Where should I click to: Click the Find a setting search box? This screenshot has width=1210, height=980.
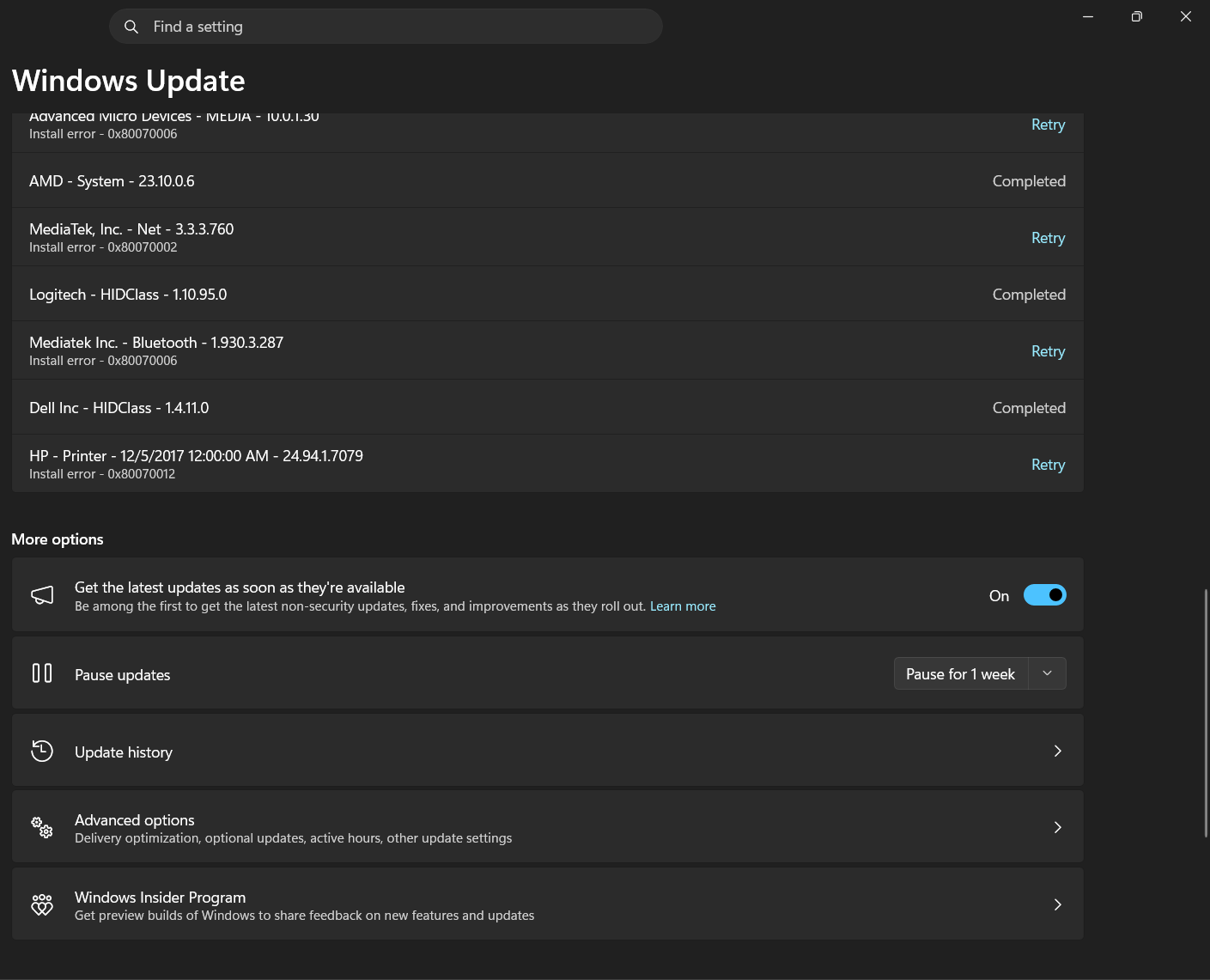386,27
